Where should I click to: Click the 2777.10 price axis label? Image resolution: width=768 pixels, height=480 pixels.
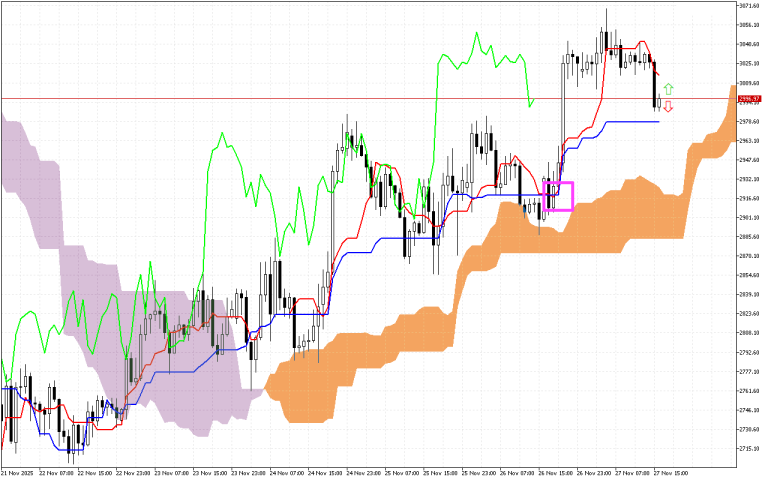pos(749,371)
